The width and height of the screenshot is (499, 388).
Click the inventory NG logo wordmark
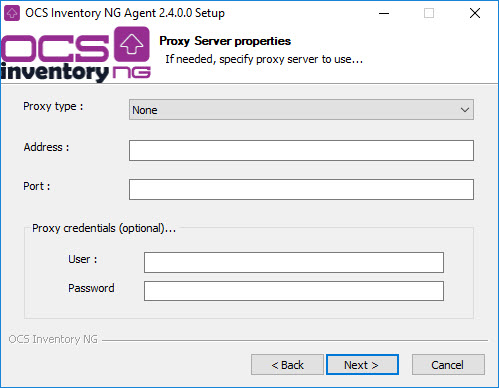(76, 72)
